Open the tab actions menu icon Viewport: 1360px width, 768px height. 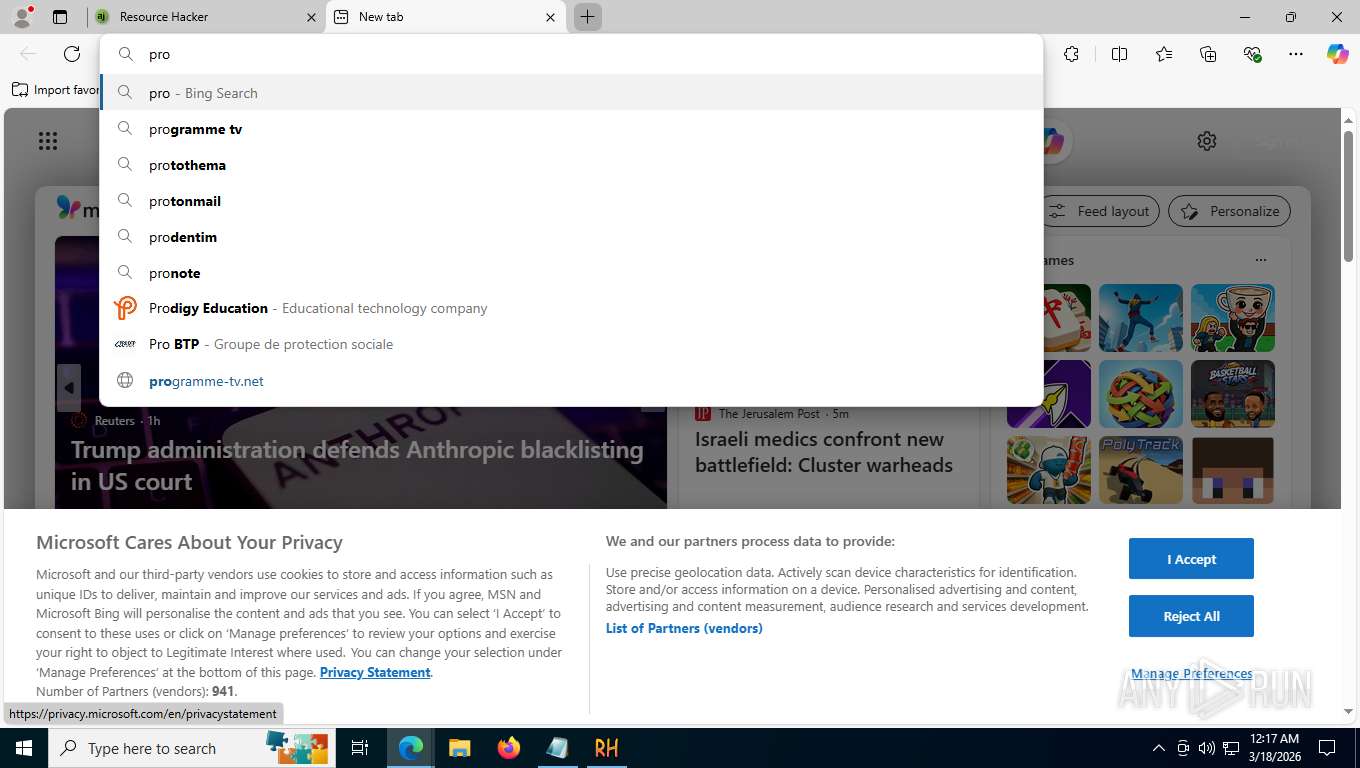point(60,17)
